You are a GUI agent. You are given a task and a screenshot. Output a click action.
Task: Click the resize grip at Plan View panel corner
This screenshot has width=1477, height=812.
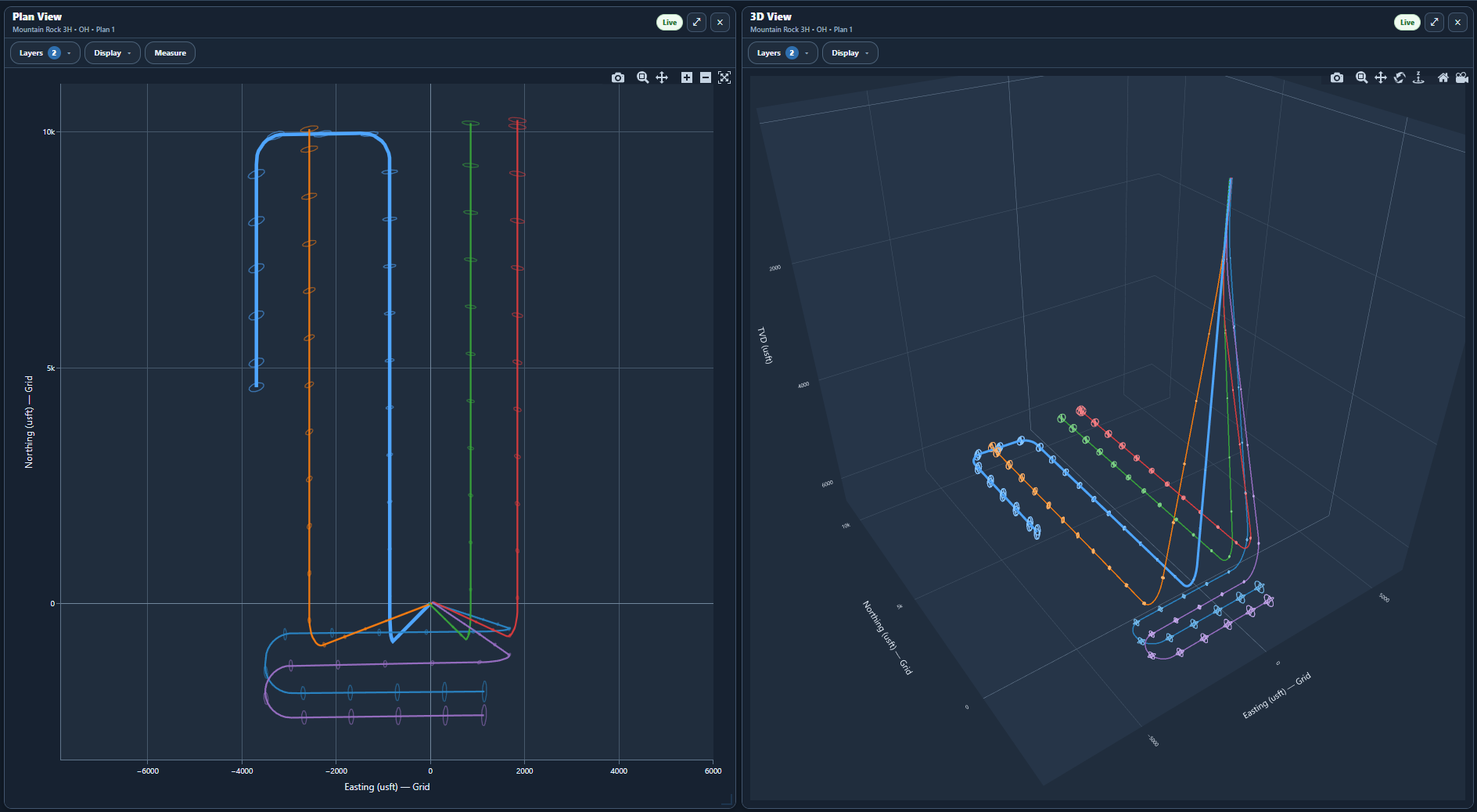point(727,799)
